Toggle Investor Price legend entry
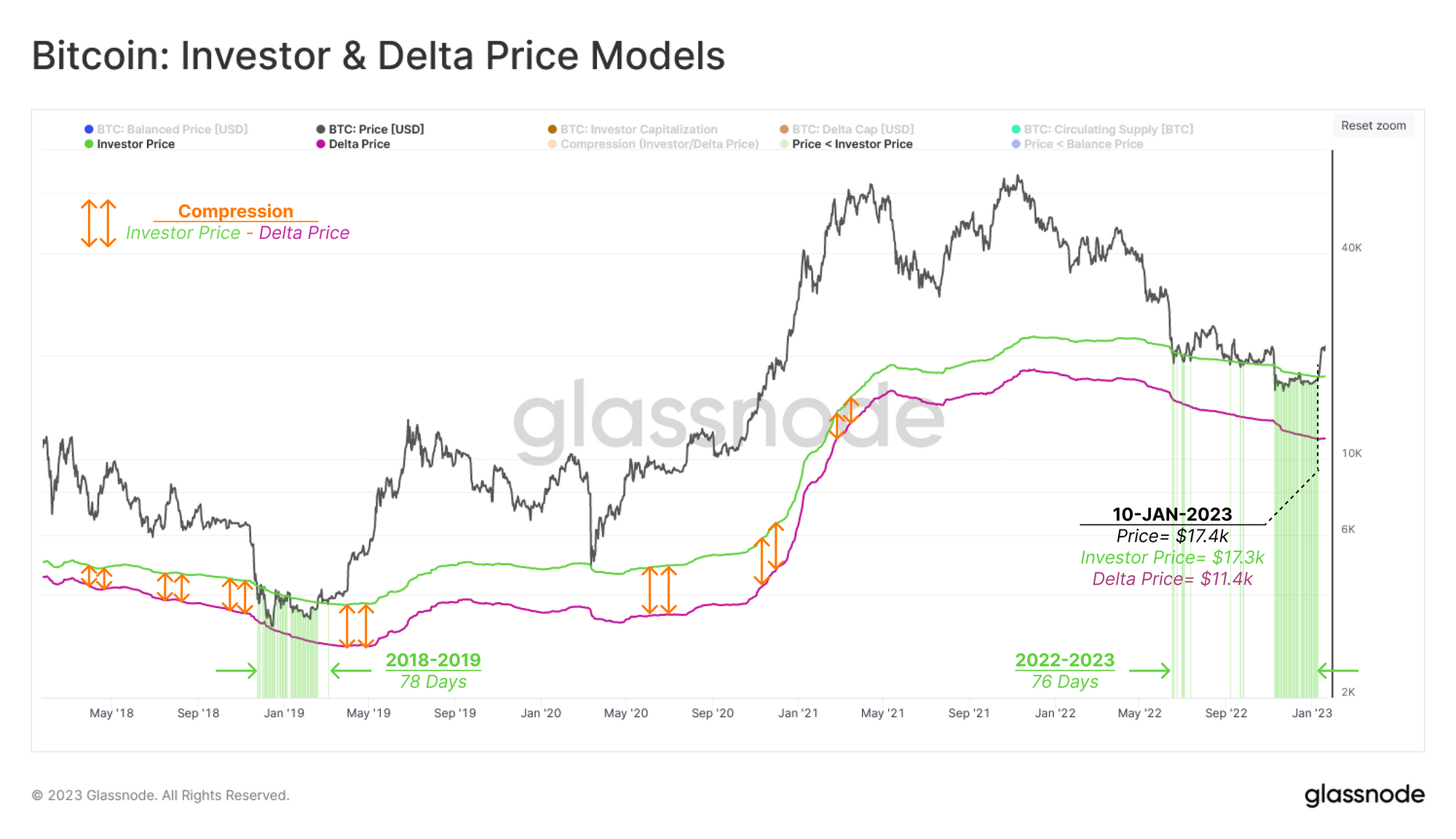 click(130, 144)
